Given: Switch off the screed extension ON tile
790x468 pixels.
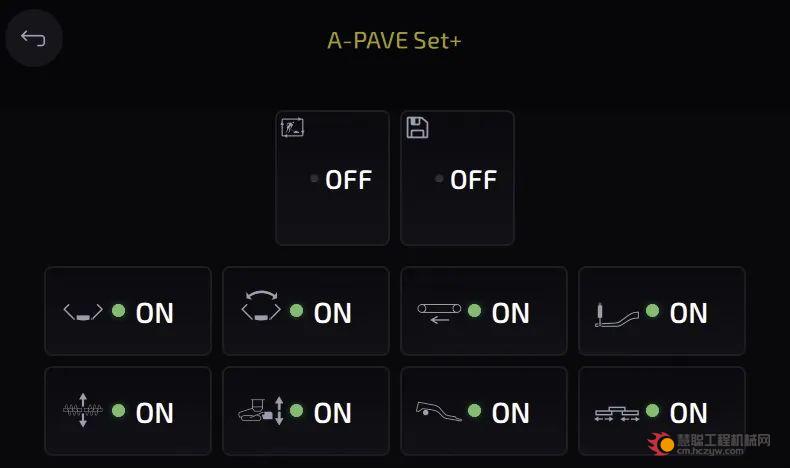Looking at the screenshot, I should click(662, 411).
